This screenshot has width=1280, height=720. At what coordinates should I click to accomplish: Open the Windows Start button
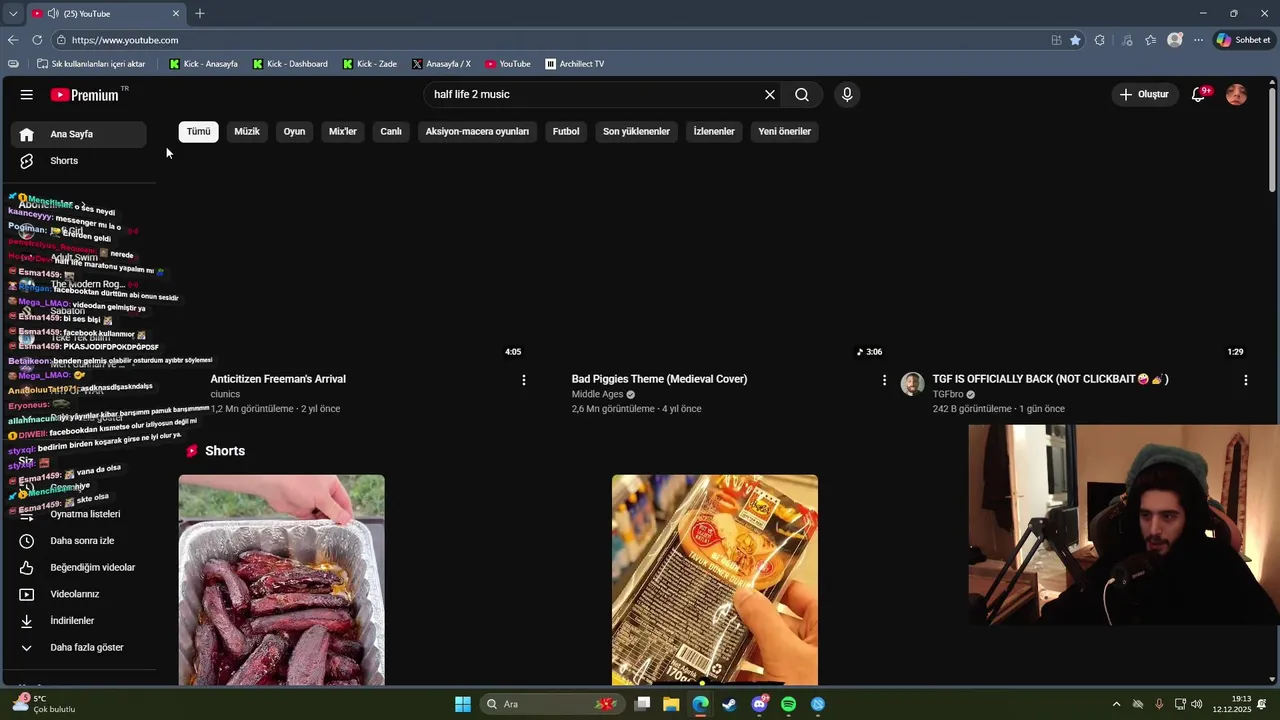(x=463, y=704)
